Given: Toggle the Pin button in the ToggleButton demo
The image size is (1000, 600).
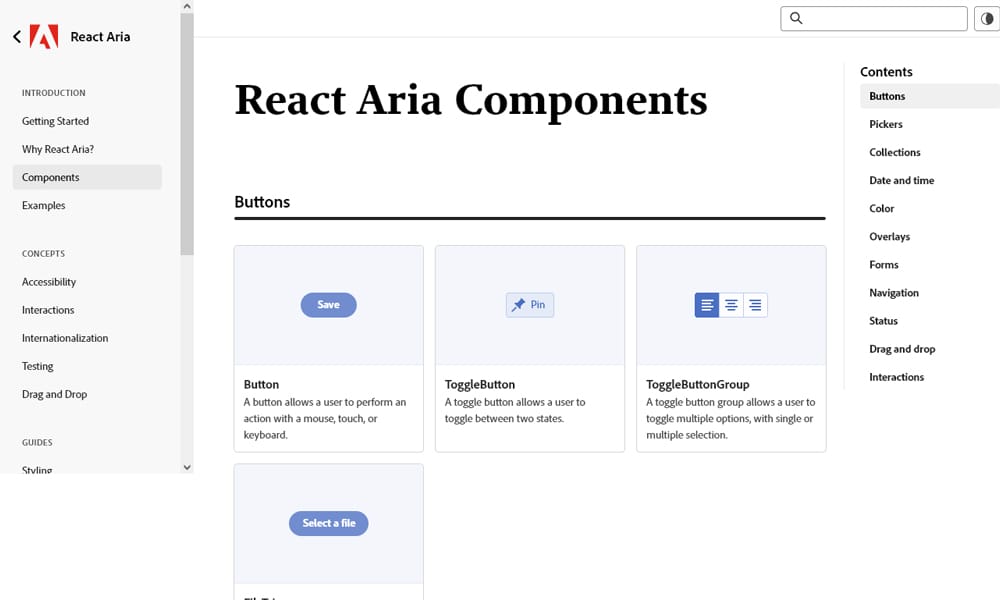Looking at the screenshot, I should [529, 305].
